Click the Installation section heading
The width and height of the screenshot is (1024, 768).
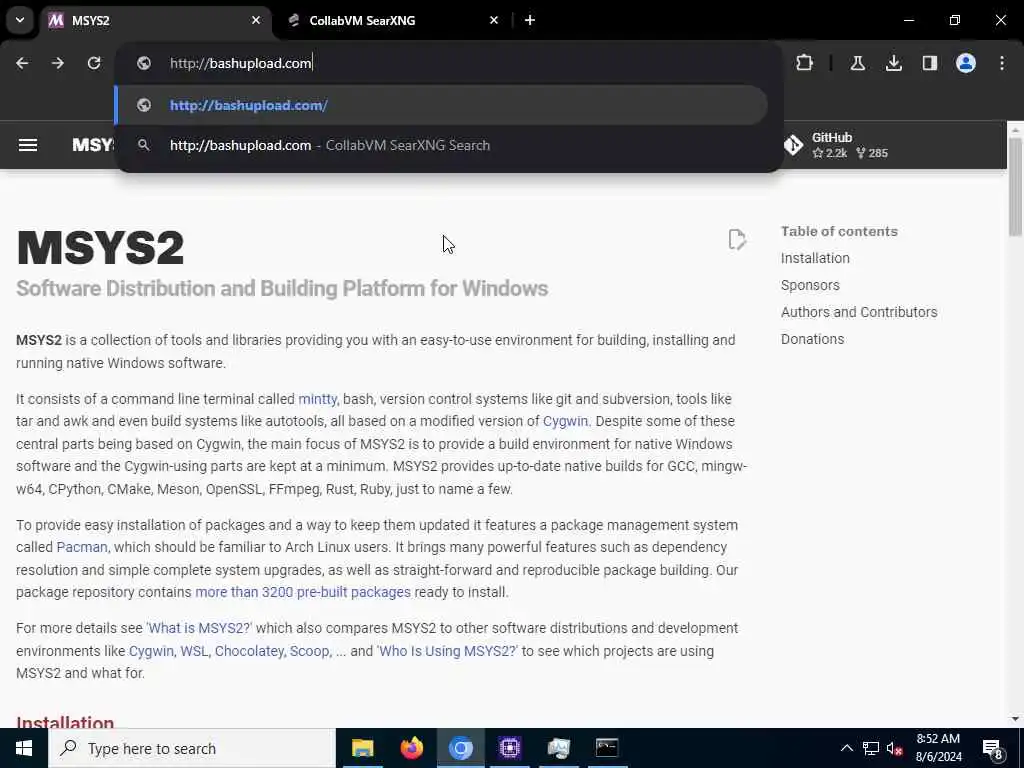65,722
